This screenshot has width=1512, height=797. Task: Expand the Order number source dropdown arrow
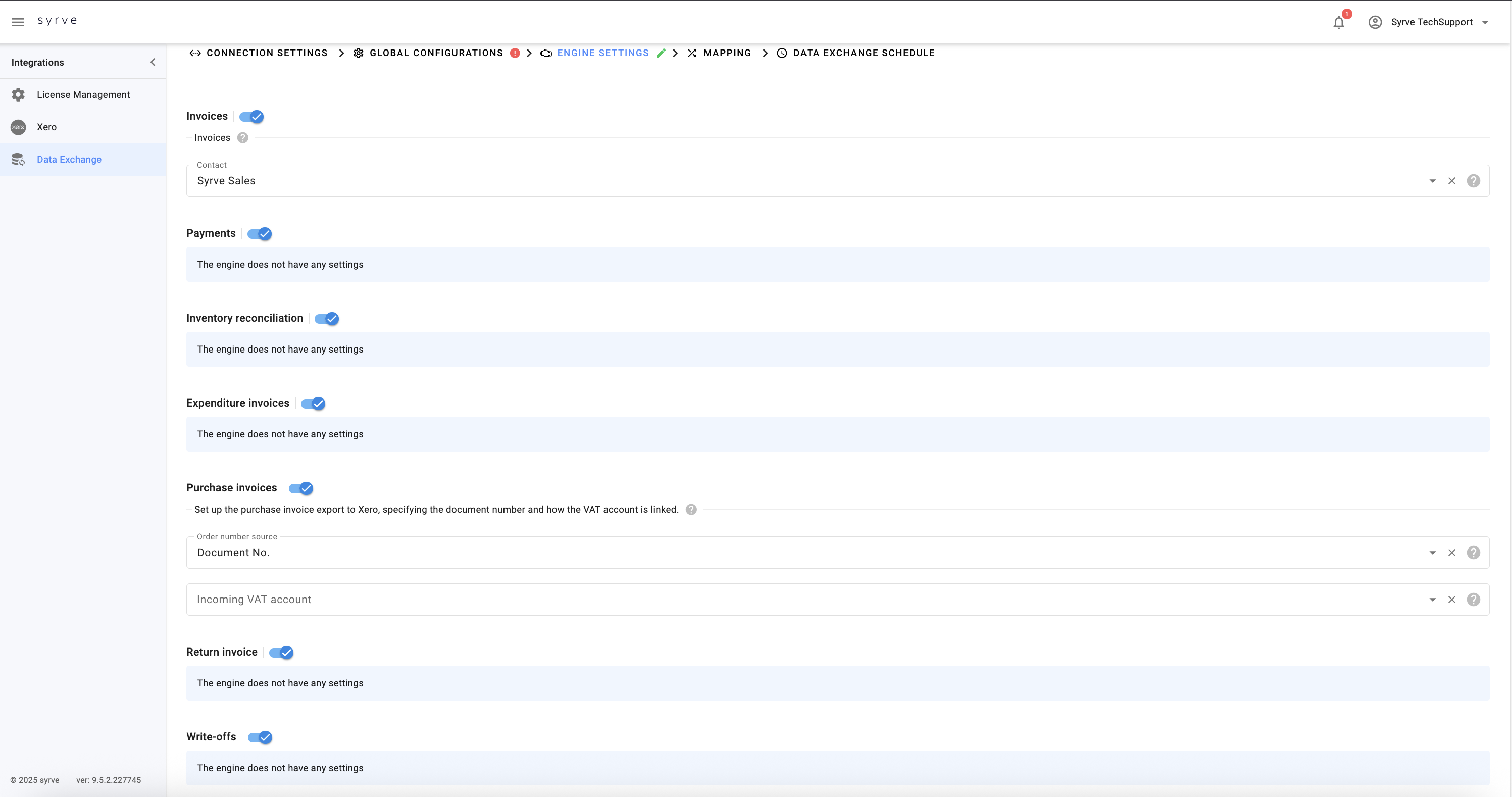(1432, 552)
